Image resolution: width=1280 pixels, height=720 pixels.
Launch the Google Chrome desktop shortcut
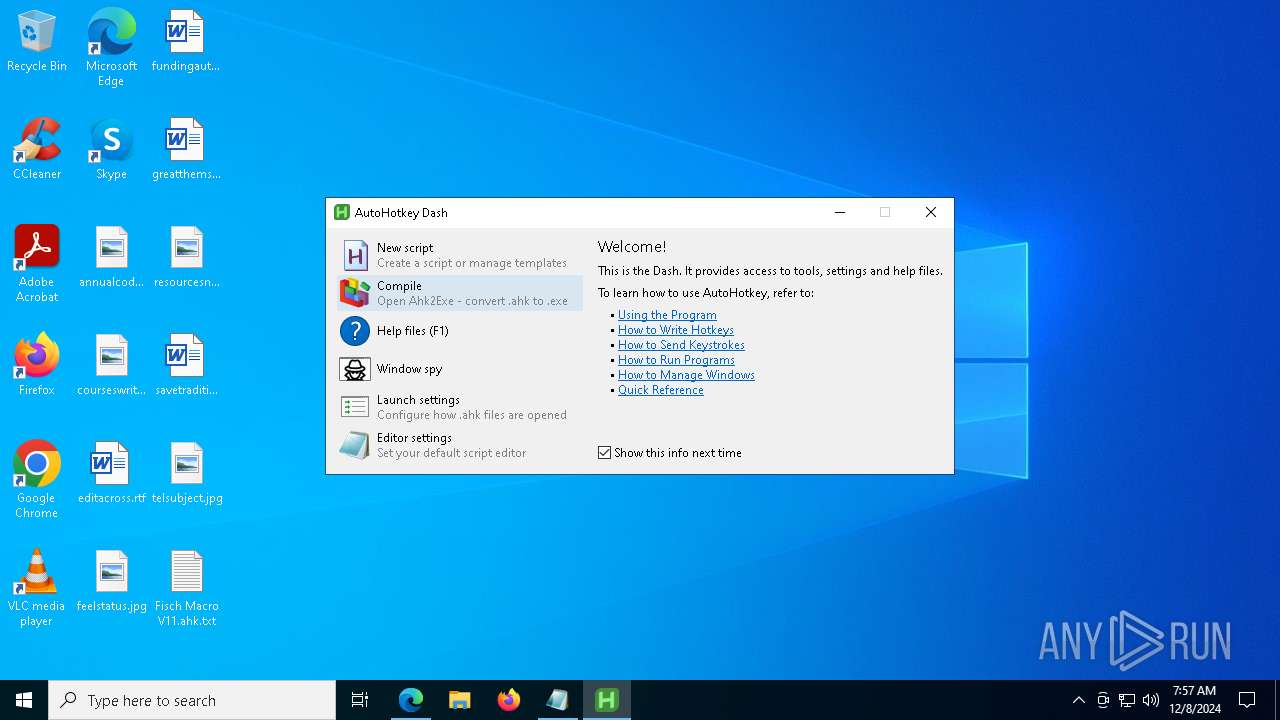click(x=37, y=464)
